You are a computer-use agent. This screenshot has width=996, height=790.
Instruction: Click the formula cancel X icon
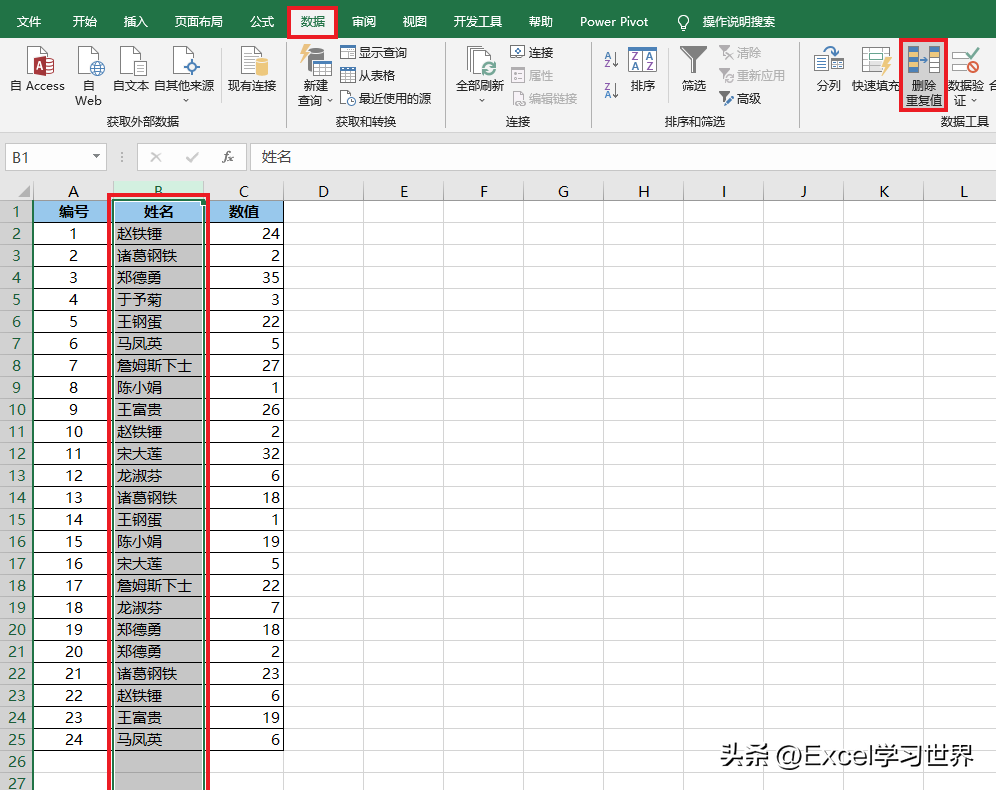tap(156, 157)
